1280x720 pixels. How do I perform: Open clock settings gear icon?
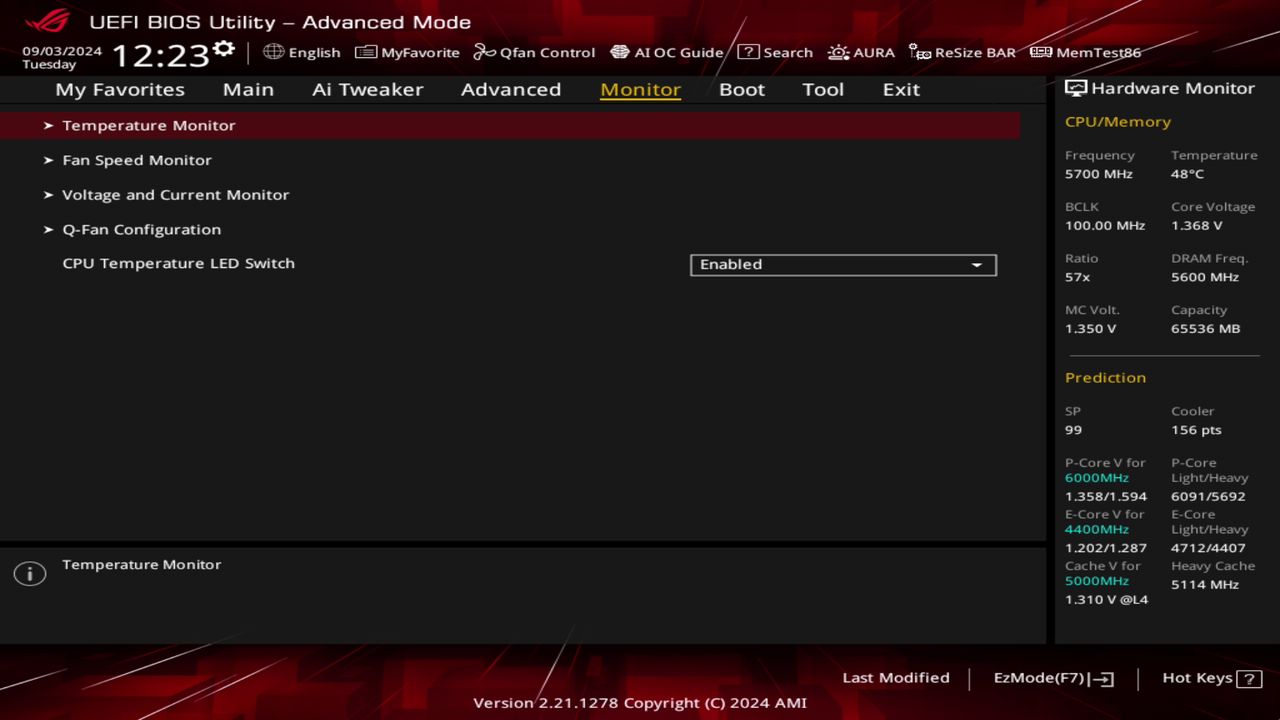tap(224, 49)
